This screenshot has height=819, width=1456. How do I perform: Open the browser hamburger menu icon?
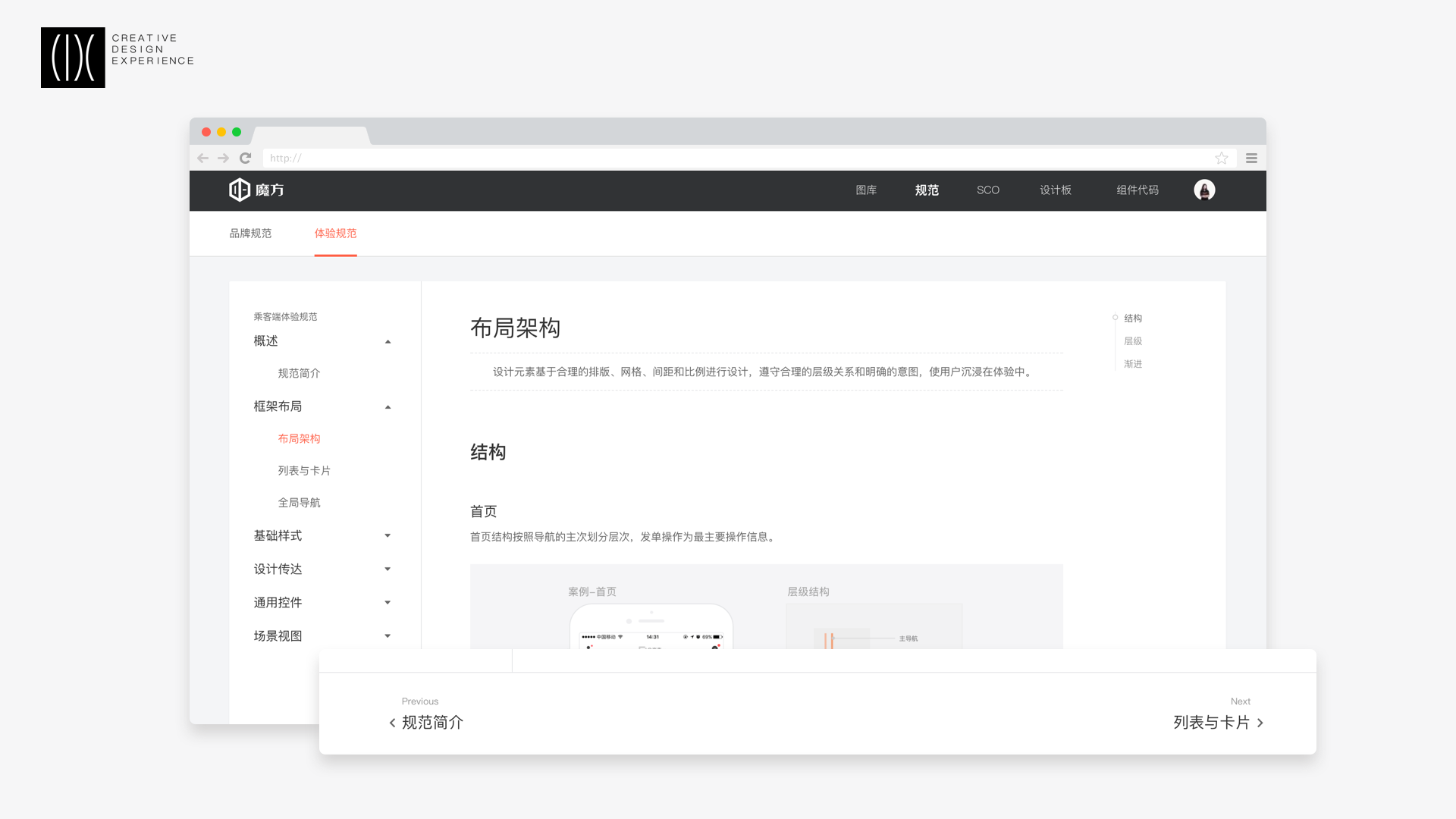[x=1251, y=158]
